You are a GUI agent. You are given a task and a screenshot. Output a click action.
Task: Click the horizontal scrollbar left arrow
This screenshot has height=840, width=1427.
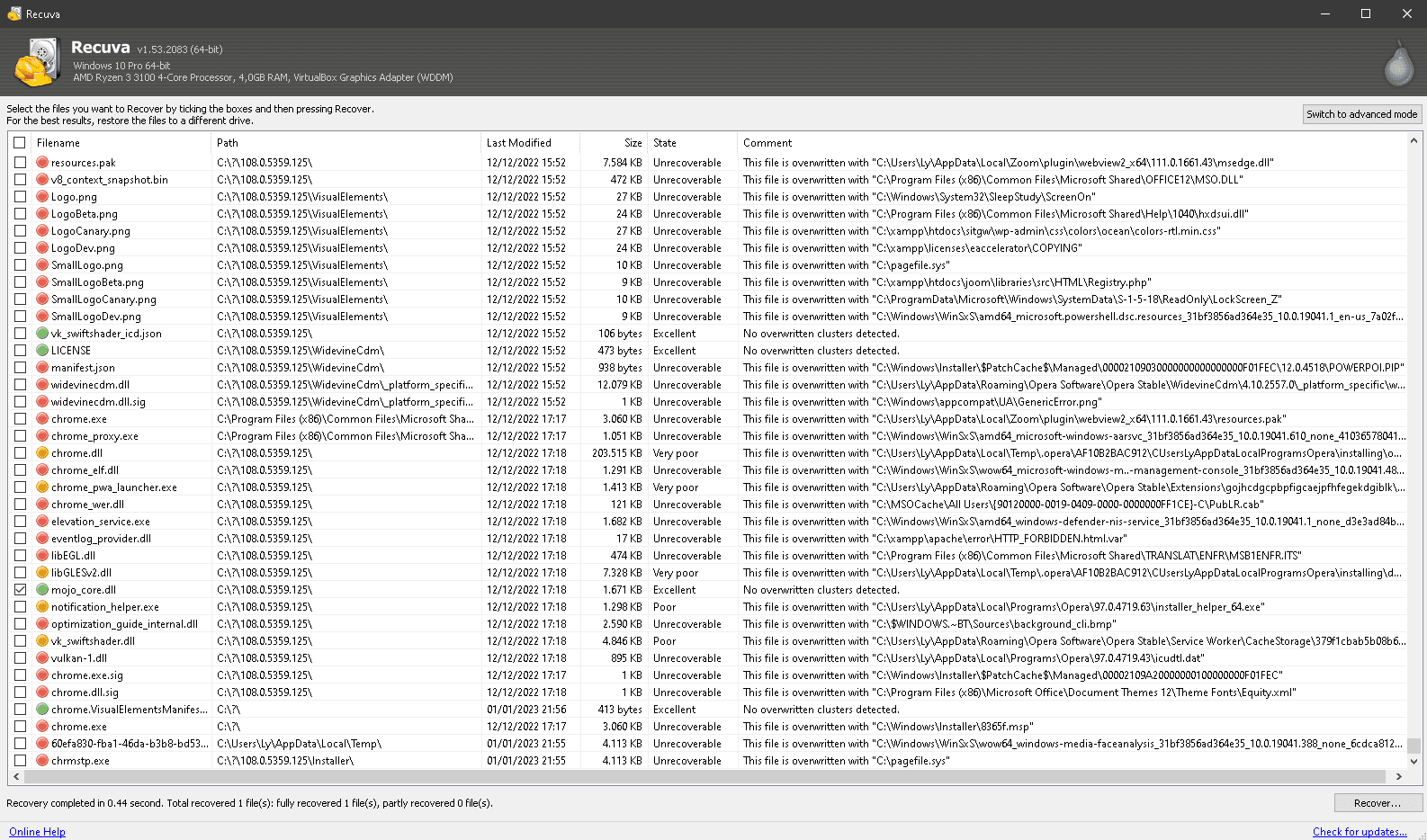(x=16, y=776)
